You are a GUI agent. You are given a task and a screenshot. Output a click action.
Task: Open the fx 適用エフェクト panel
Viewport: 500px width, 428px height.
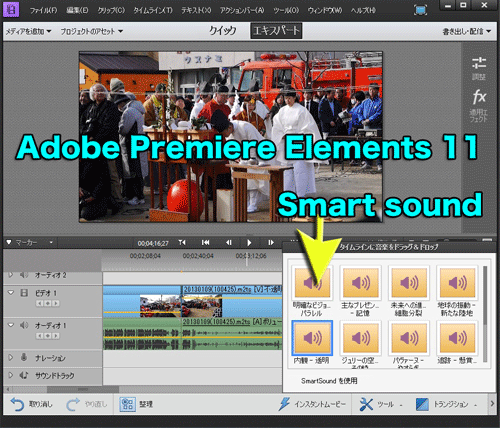pyautogui.click(x=479, y=105)
